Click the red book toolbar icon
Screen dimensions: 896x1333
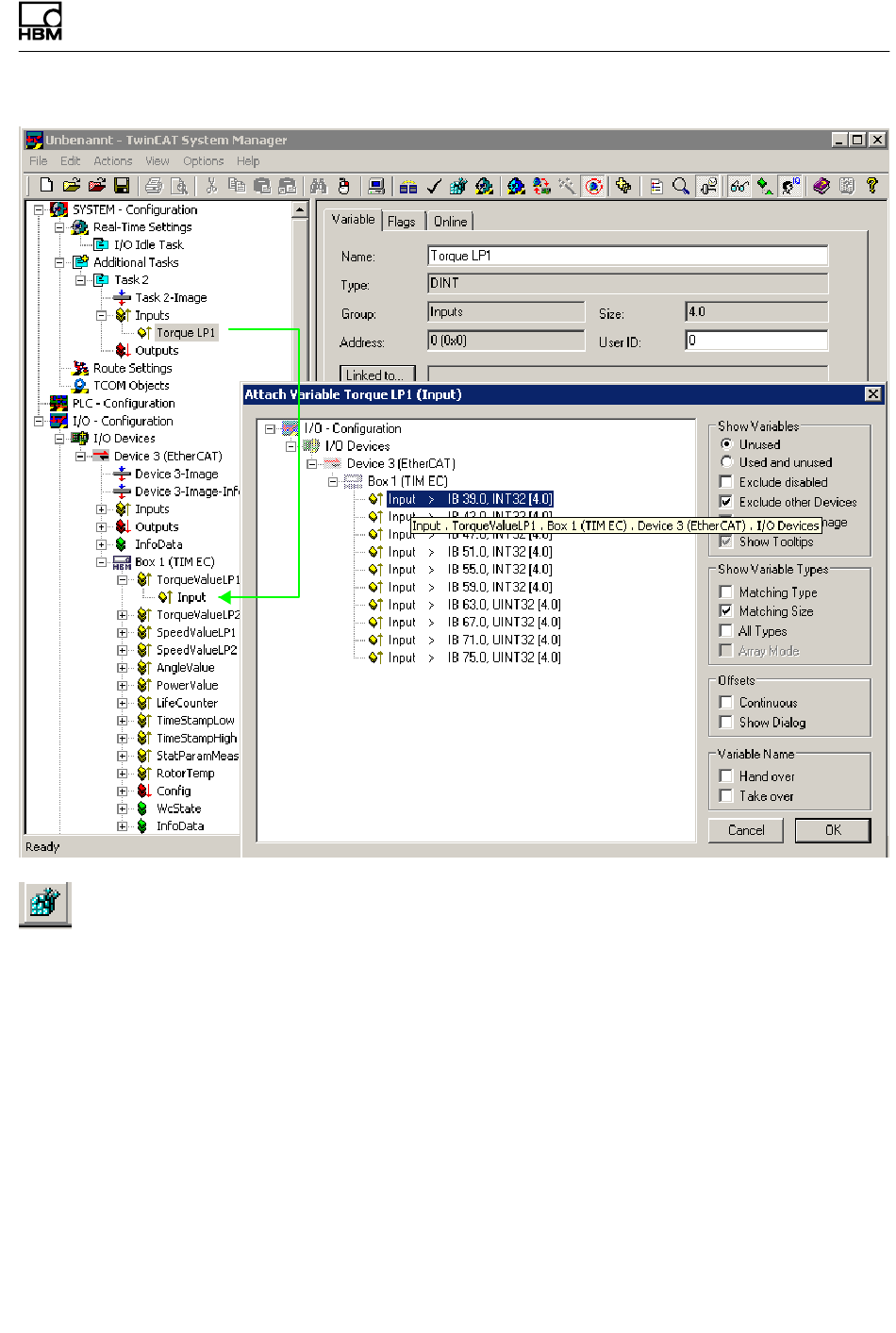click(821, 186)
